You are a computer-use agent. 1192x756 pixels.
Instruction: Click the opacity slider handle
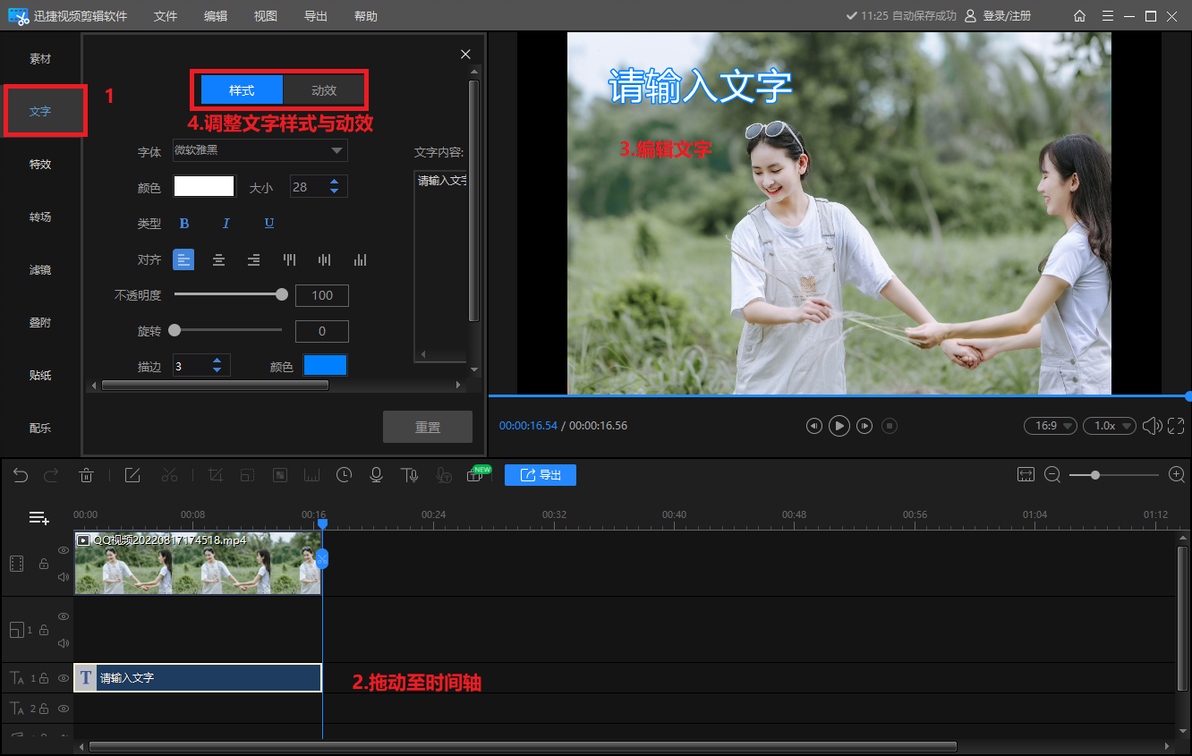(282, 294)
